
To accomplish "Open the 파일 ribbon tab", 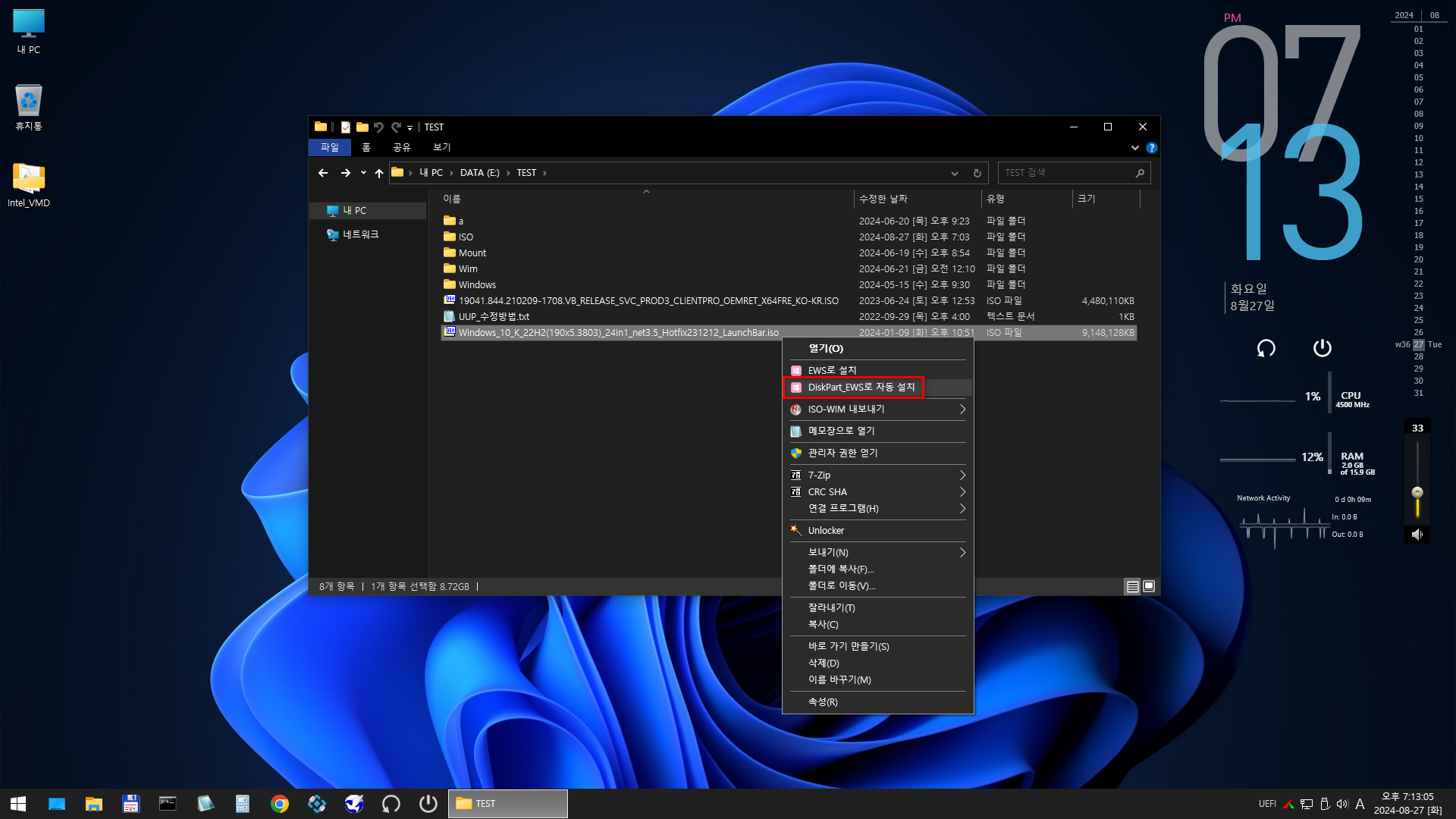I will click(x=330, y=147).
